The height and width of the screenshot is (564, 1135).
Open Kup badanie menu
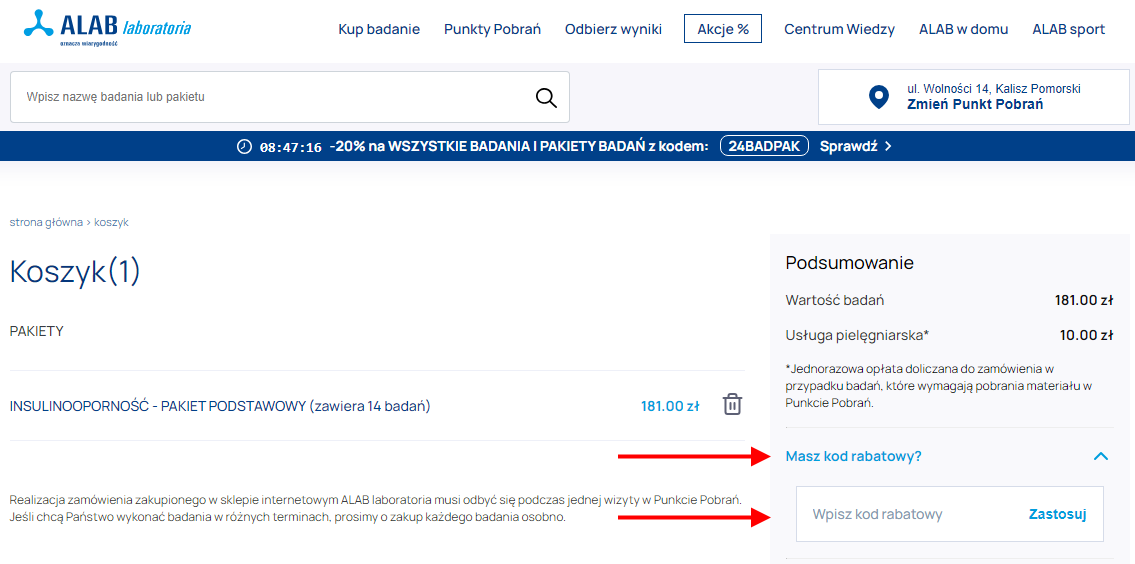click(x=379, y=30)
